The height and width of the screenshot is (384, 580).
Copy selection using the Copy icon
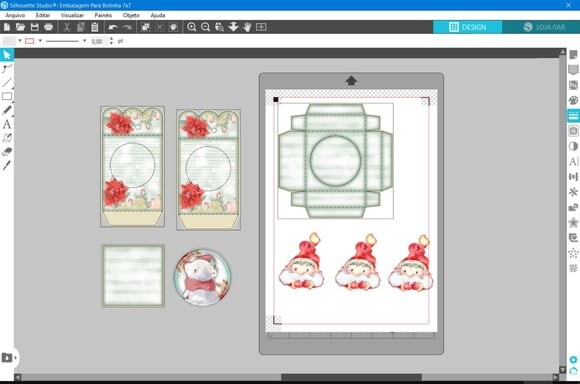tap(81, 27)
